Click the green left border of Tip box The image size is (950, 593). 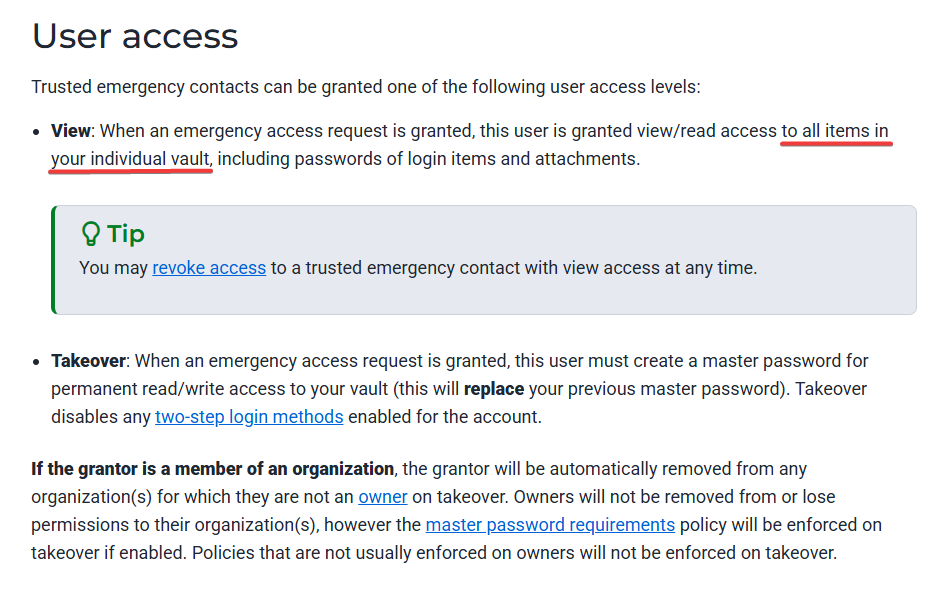[54, 260]
